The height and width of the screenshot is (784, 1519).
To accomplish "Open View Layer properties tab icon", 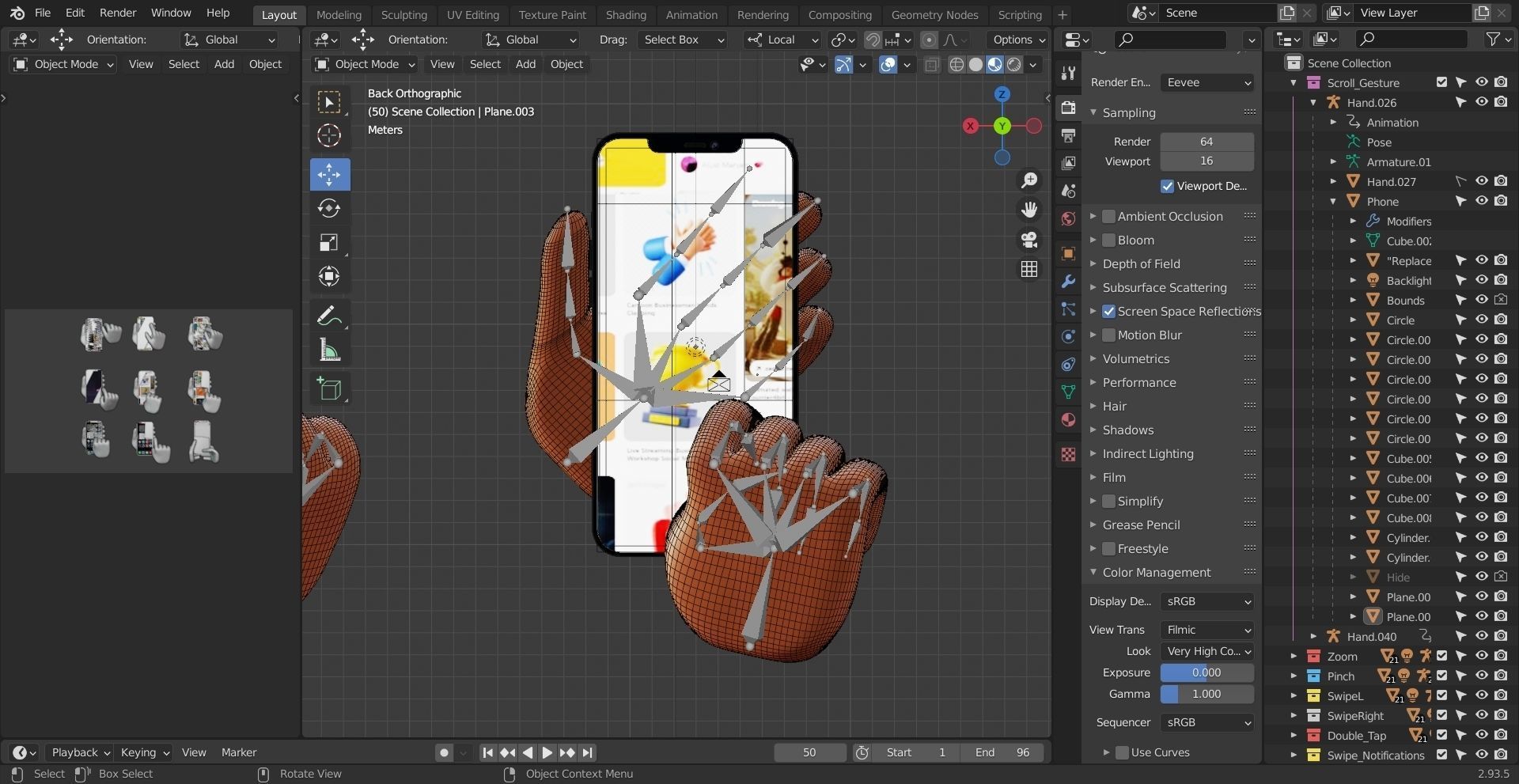I will coord(1068,163).
